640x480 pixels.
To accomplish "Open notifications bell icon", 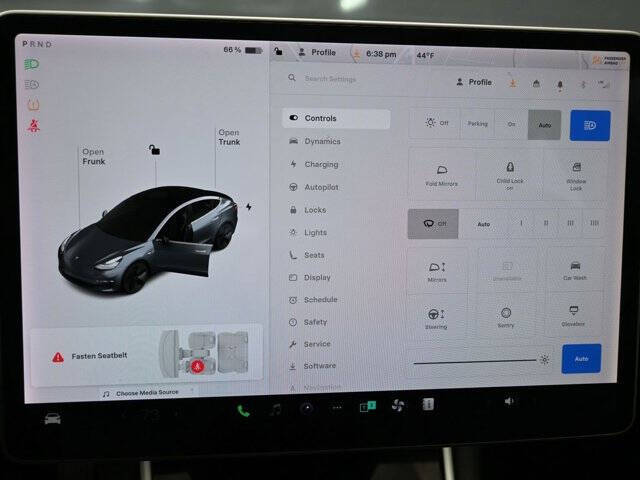I will point(560,84).
